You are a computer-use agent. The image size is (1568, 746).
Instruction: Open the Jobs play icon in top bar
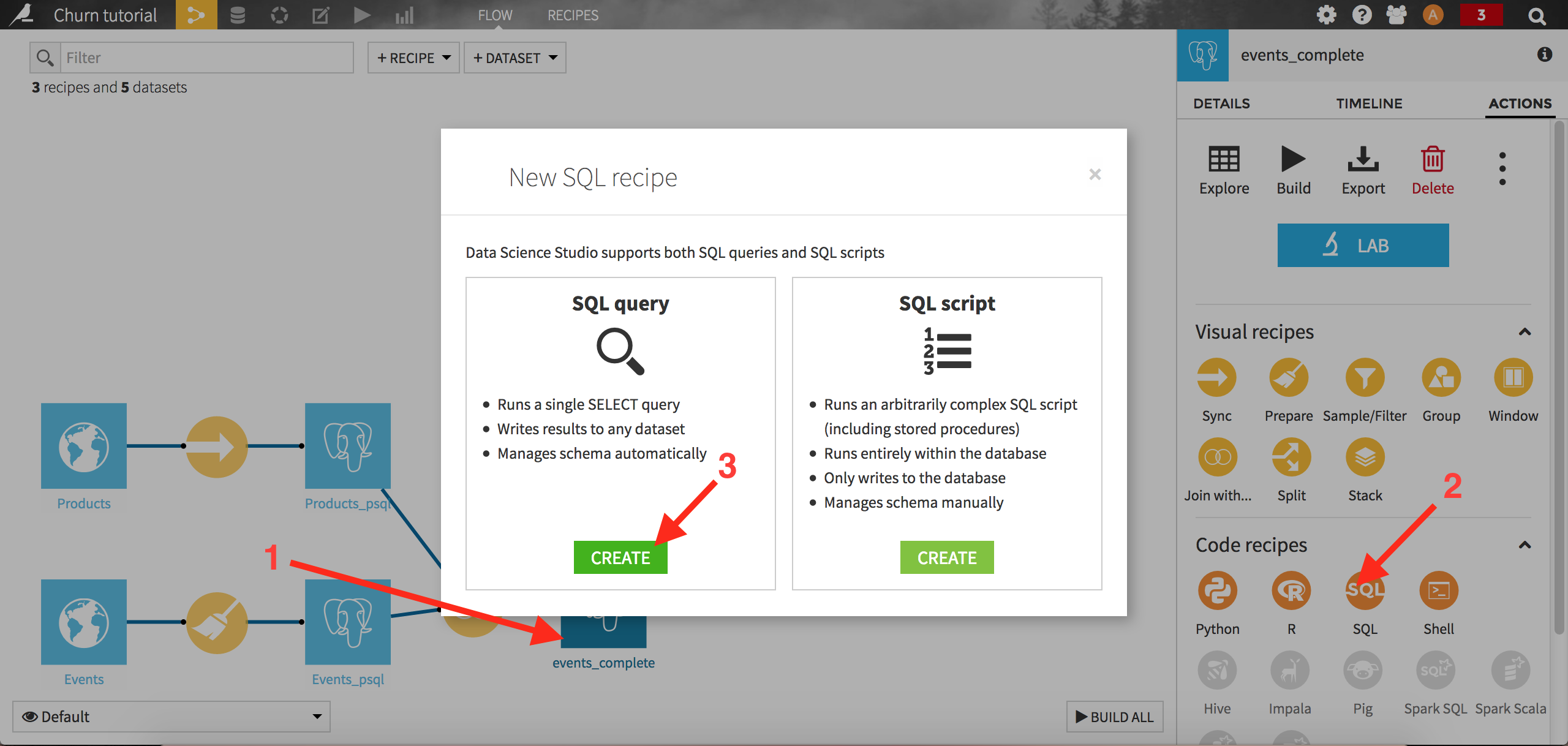(x=362, y=15)
